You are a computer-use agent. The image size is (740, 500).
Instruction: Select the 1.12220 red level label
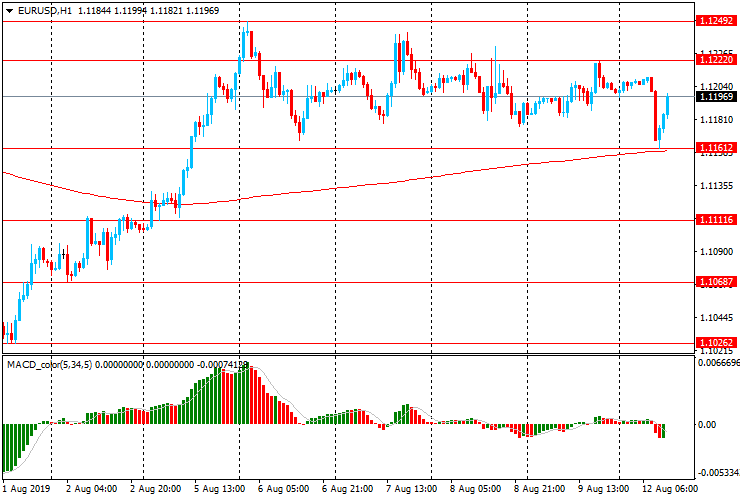tap(716, 59)
